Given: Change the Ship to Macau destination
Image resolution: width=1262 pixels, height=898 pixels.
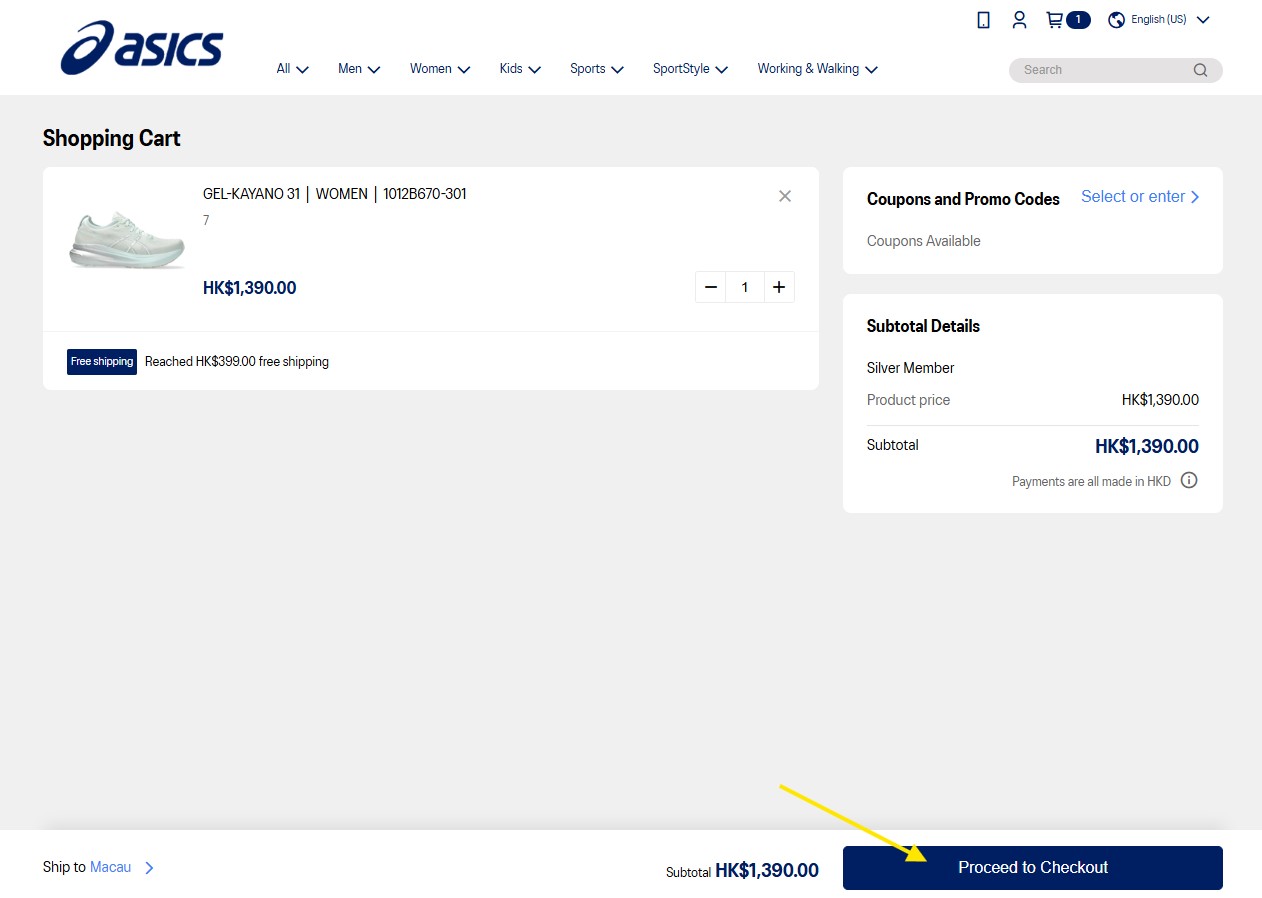Looking at the screenshot, I should [99, 867].
